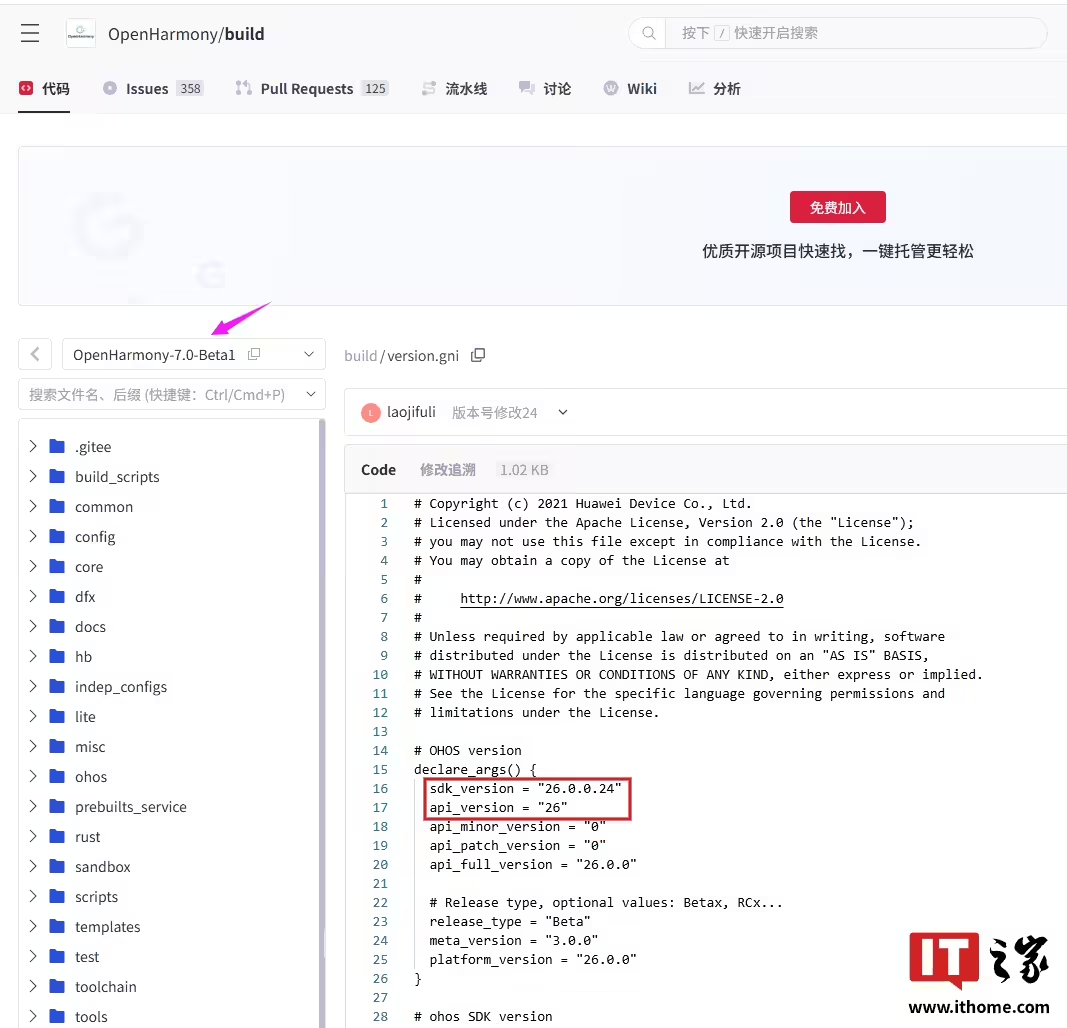Open the Issues tab

pyautogui.click(x=152, y=88)
